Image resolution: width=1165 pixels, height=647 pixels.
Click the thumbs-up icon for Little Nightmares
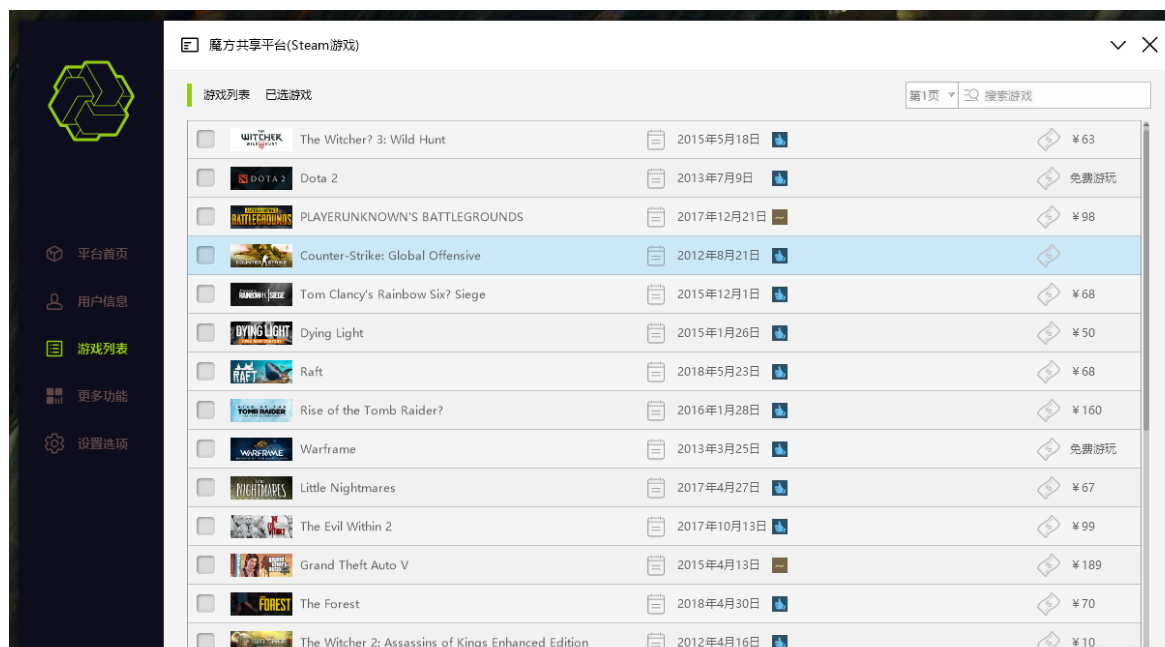[x=779, y=488]
